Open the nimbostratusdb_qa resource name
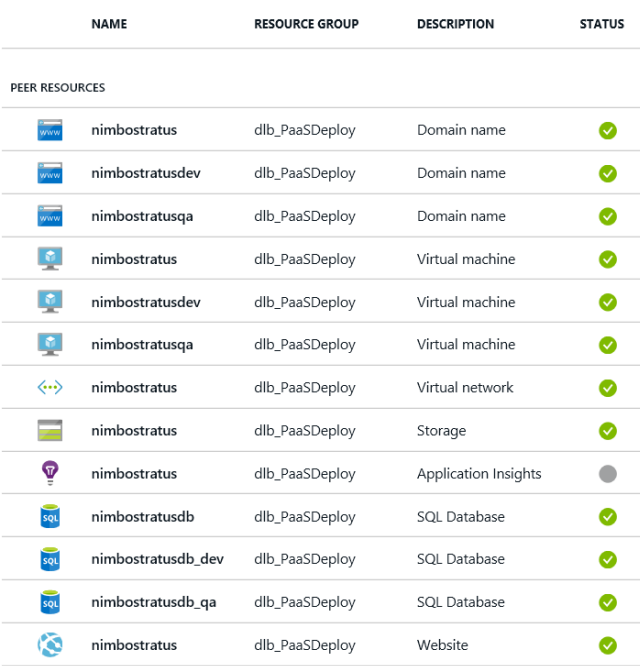 click(x=154, y=602)
